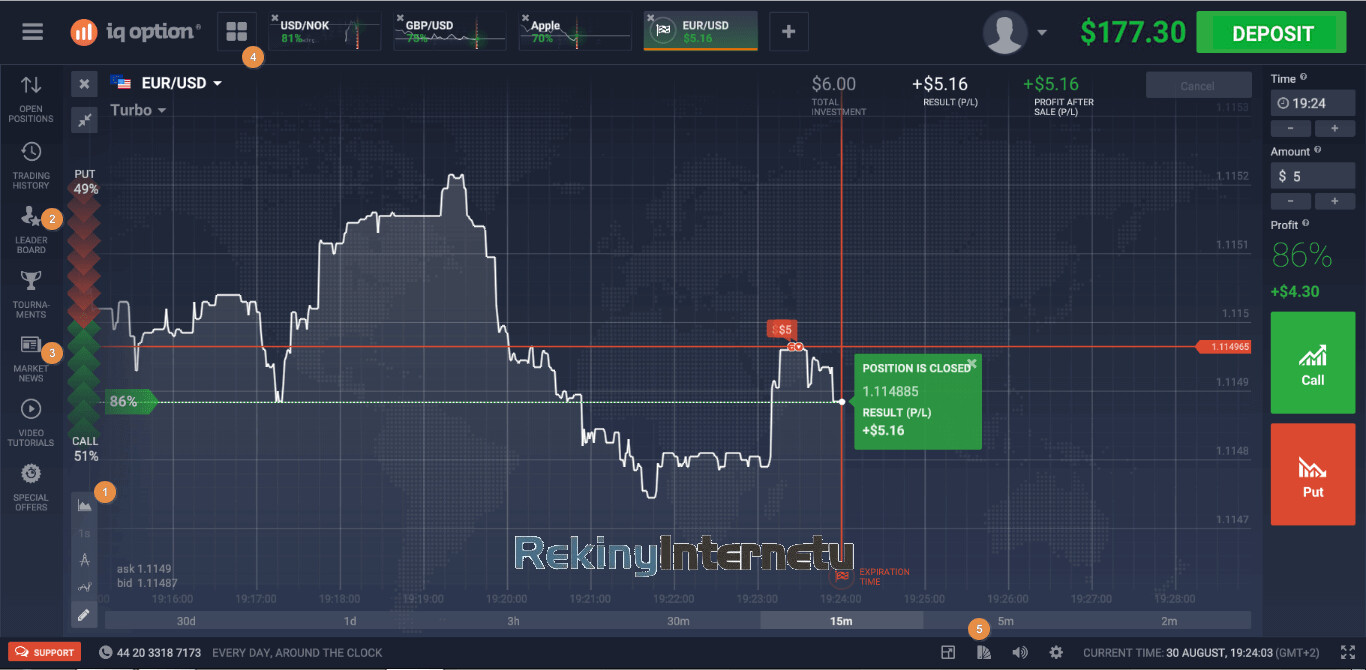Select the EUR/USD asset tab
The height and width of the screenshot is (670, 1366).
700,31
